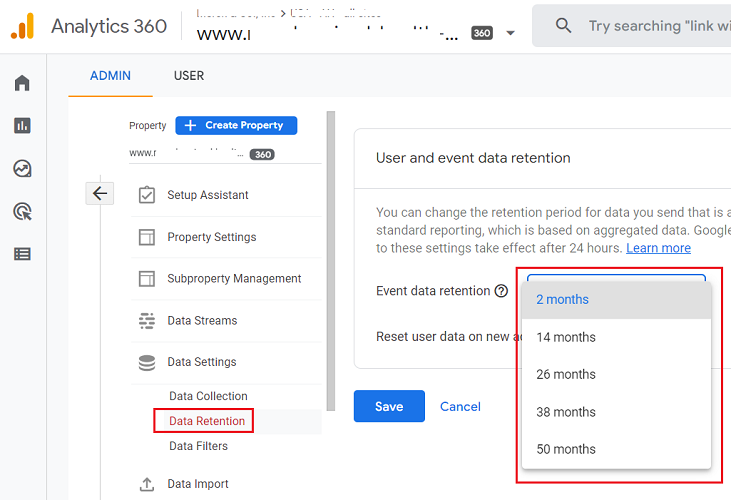Image resolution: width=731 pixels, height=500 pixels.
Task: Open the Advertising cursor target icon
Action: click(x=22, y=211)
